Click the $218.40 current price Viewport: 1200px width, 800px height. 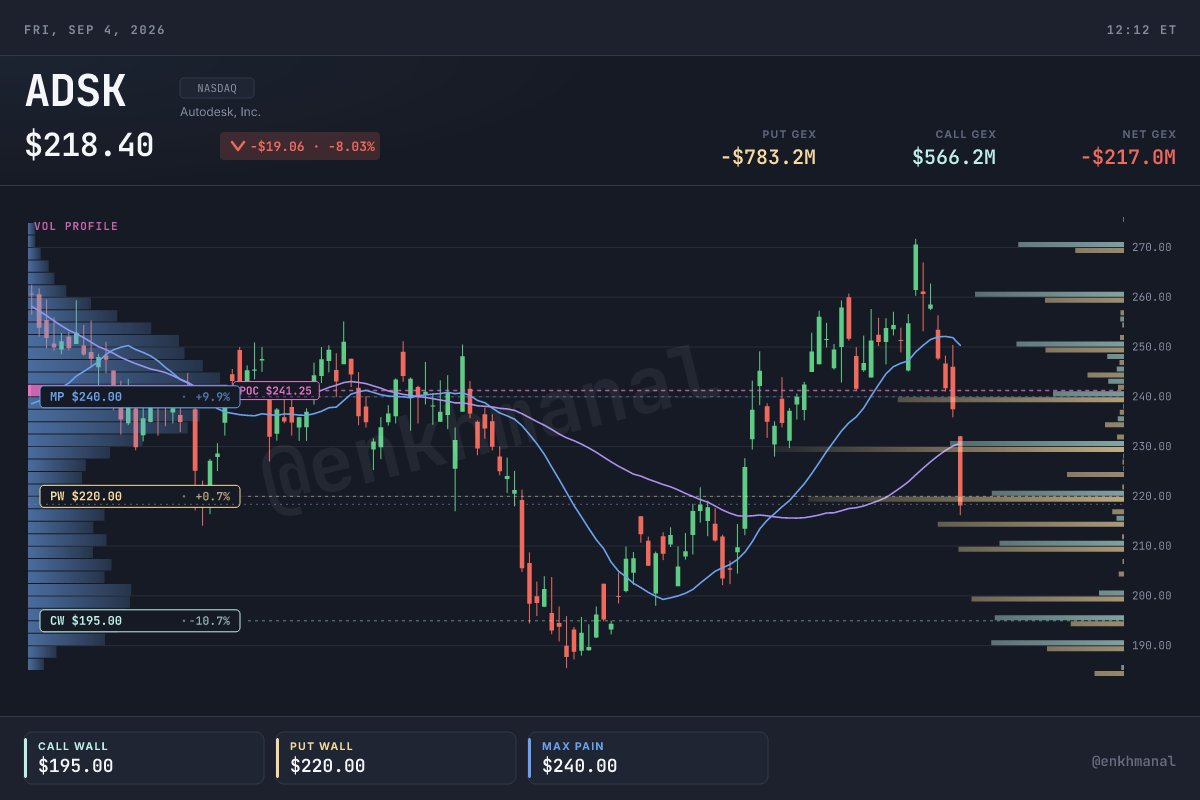90,146
